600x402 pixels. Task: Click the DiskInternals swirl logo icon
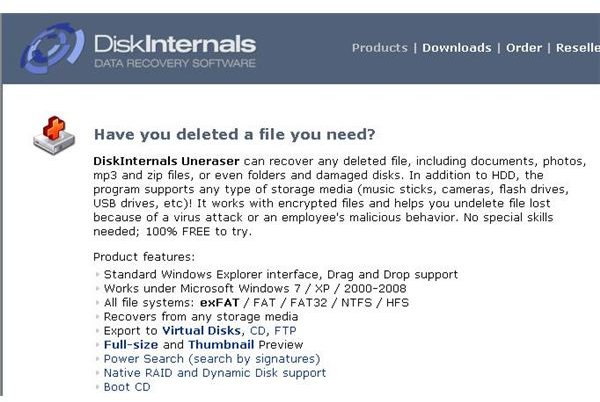click(x=52, y=48)
